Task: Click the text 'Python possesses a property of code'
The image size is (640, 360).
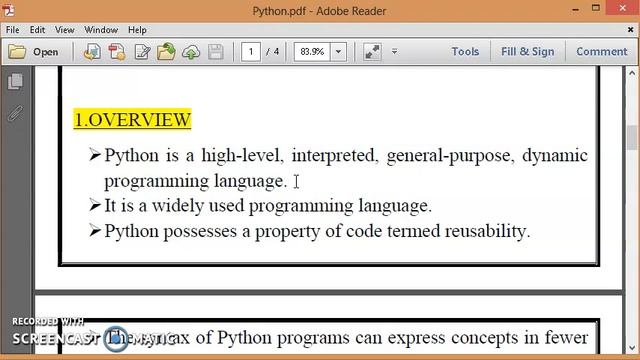Action: coord(244,231)
